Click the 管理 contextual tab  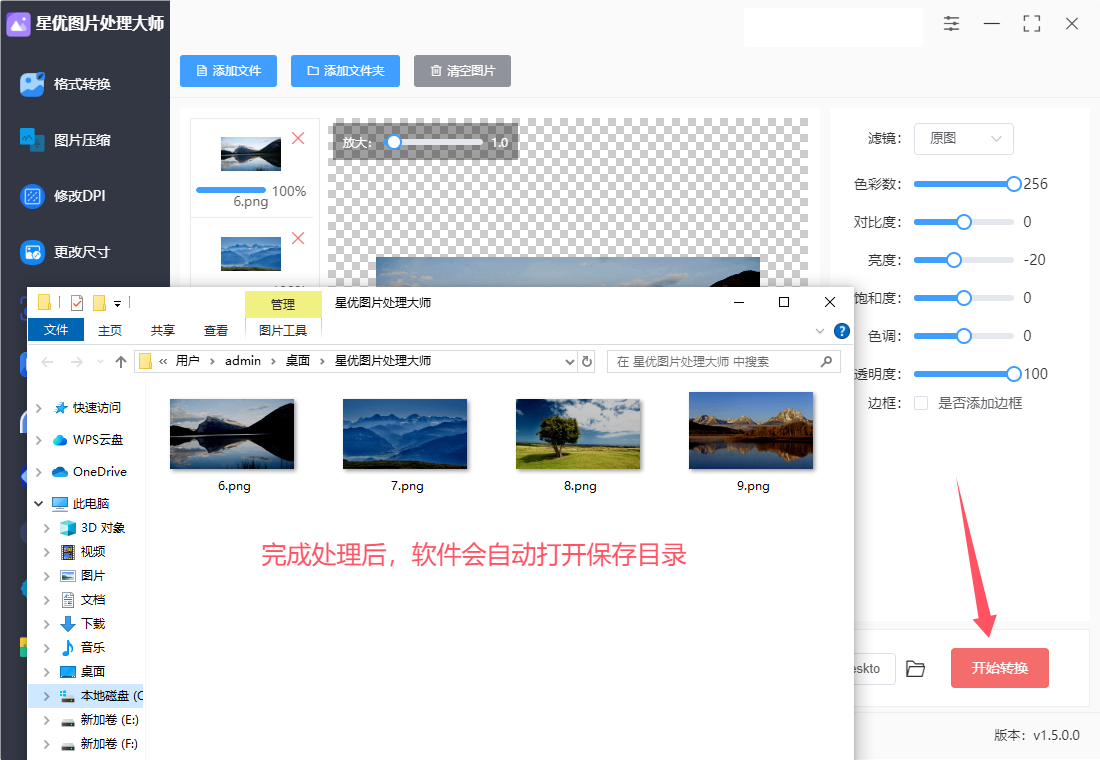[283, 304]
